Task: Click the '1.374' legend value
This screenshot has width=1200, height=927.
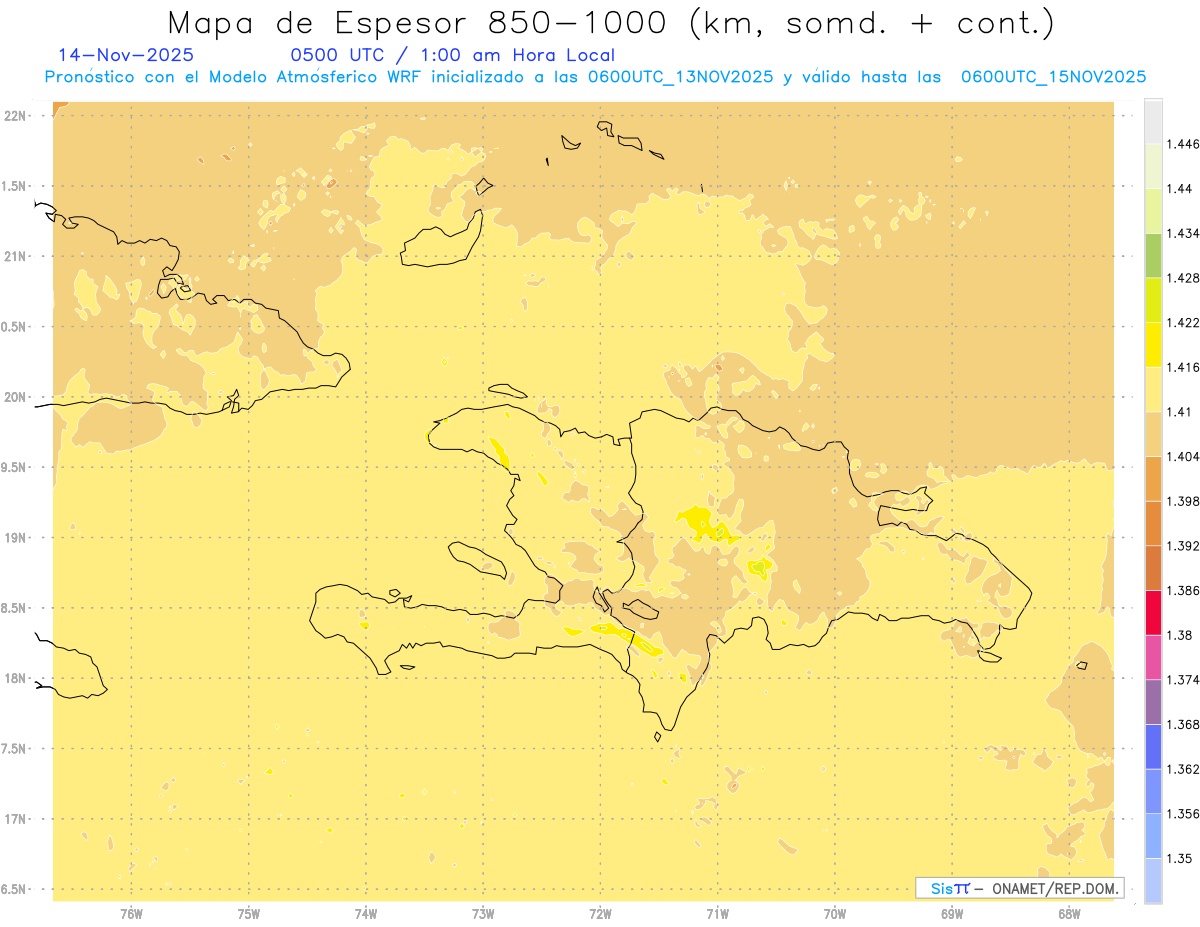Action: tap(1183, 680)
